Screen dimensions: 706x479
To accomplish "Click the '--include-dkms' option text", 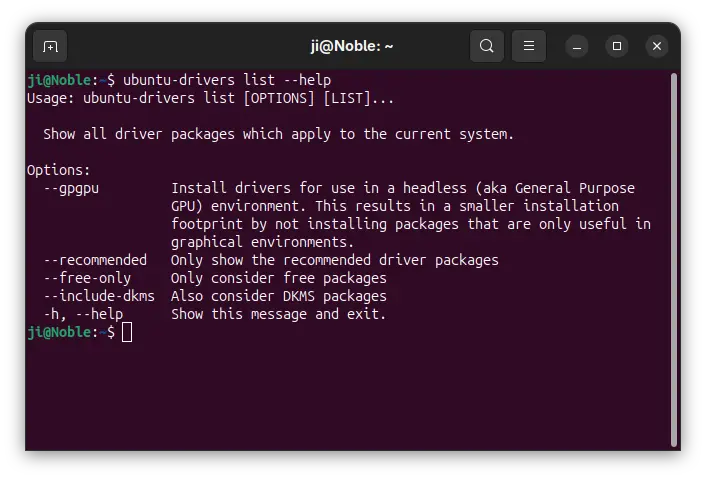I will tap(99, 296).
